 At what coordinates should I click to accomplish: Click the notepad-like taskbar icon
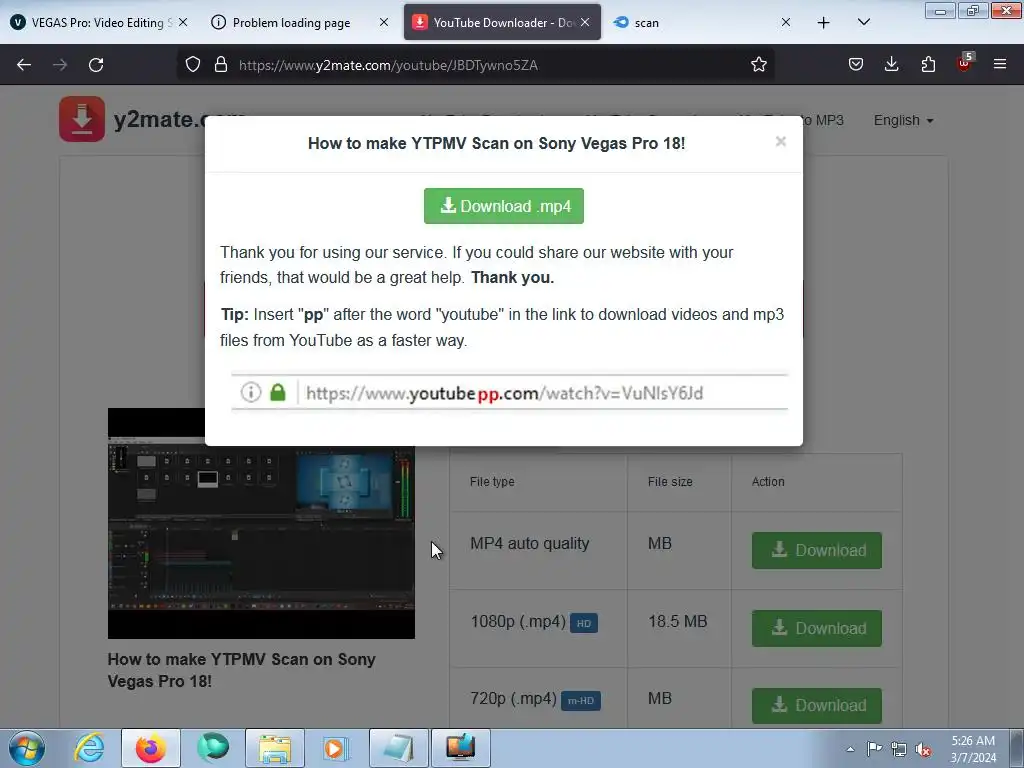click(398, 748)
